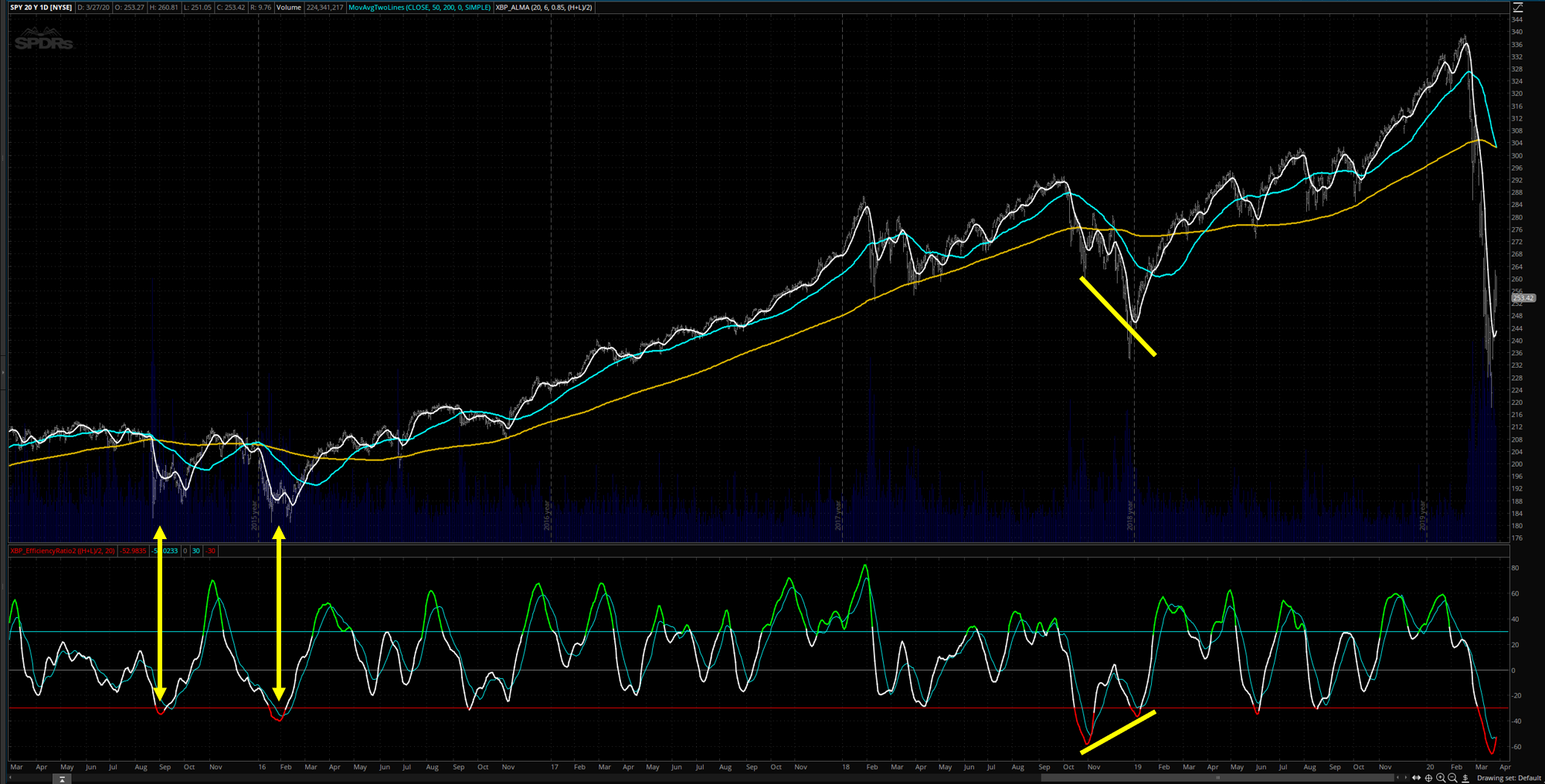Image resolution: width=1545 pixels, height=784 pixels.
Task: Select the XBP_ALMA study label
Action: 544,8
